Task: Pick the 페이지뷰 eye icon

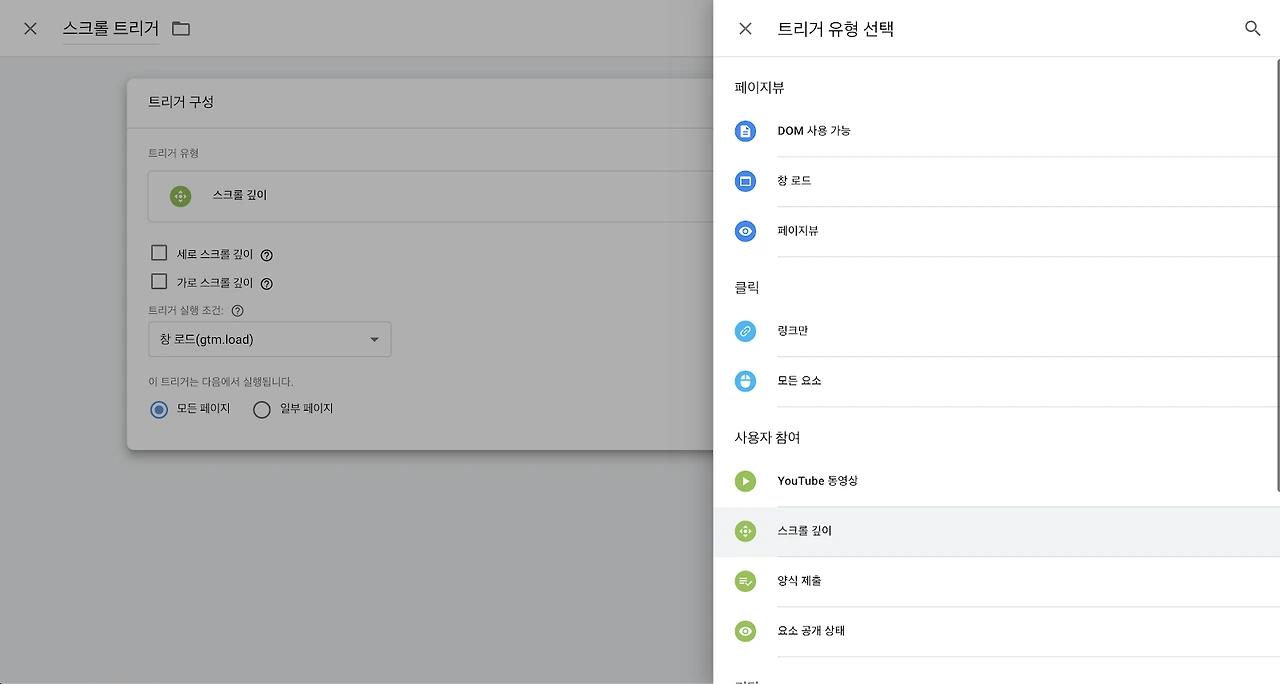Action: click(745, 231)
